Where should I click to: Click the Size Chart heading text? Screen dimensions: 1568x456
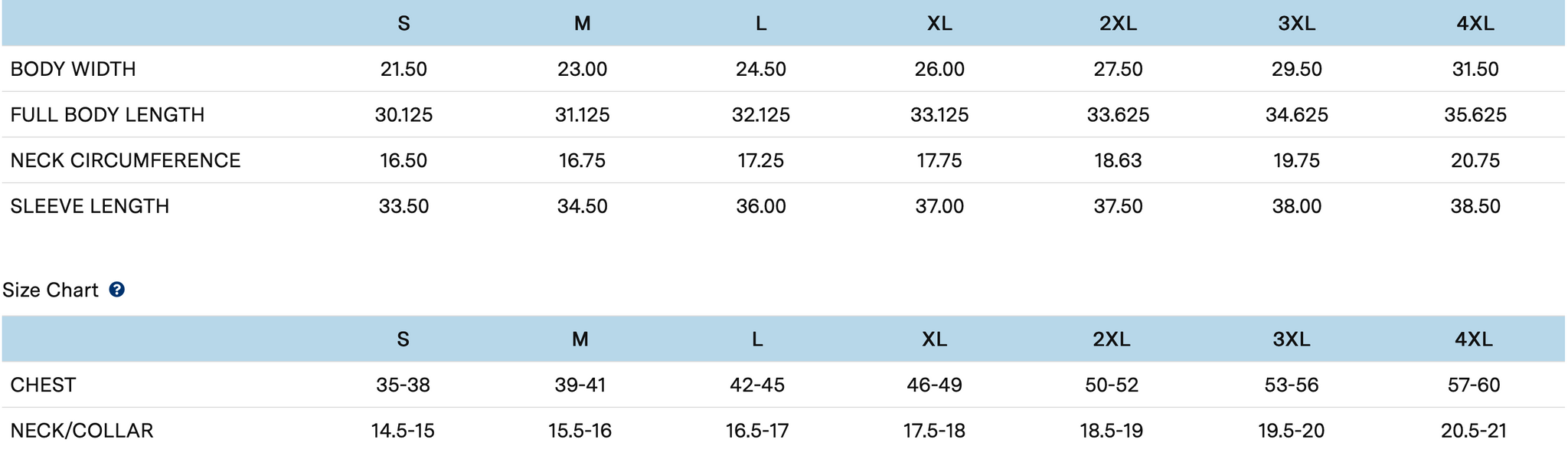[51, 290]
